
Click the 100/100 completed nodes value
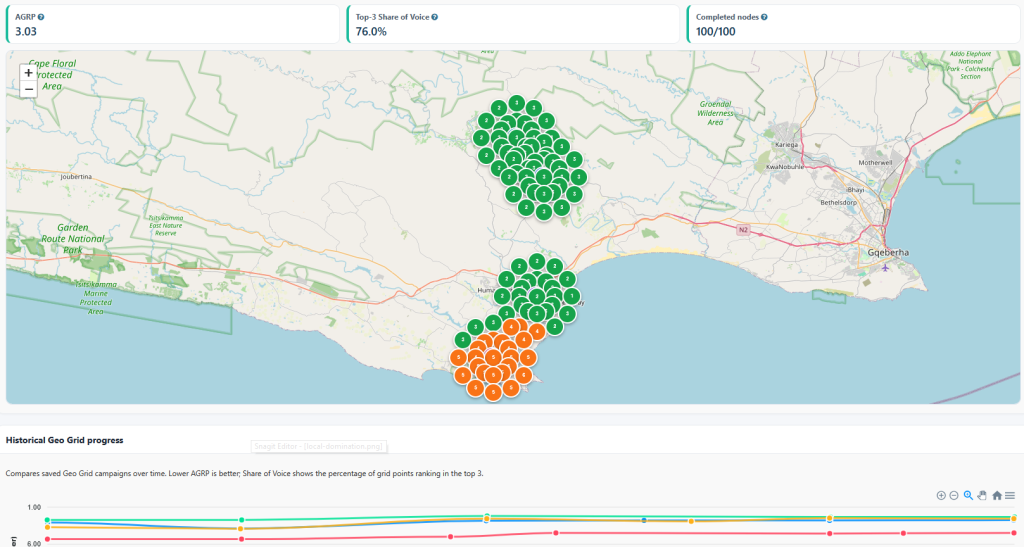pyautogui.click(x=716, y=31)
